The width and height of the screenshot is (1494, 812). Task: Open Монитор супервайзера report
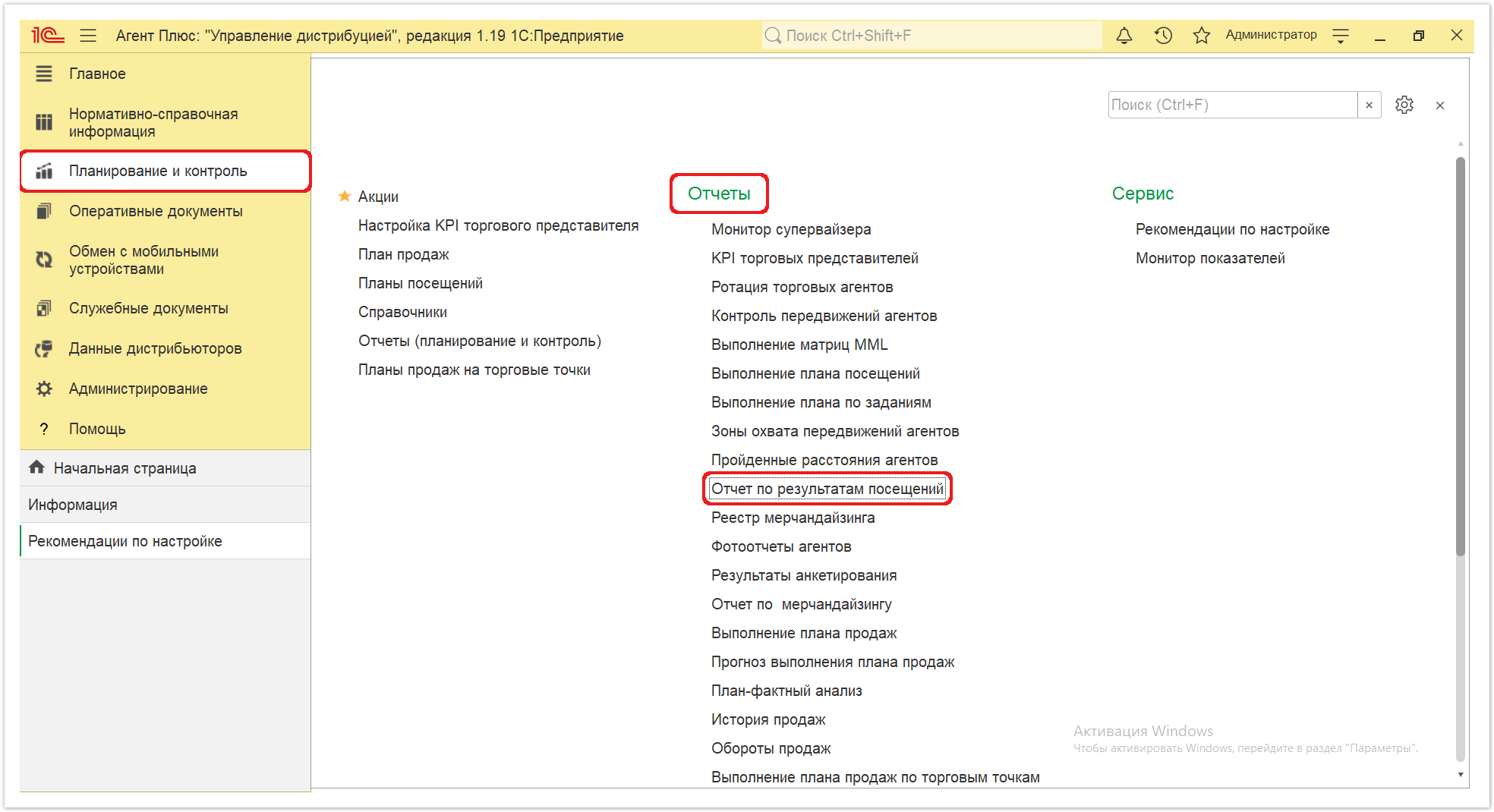coord(791,229)
